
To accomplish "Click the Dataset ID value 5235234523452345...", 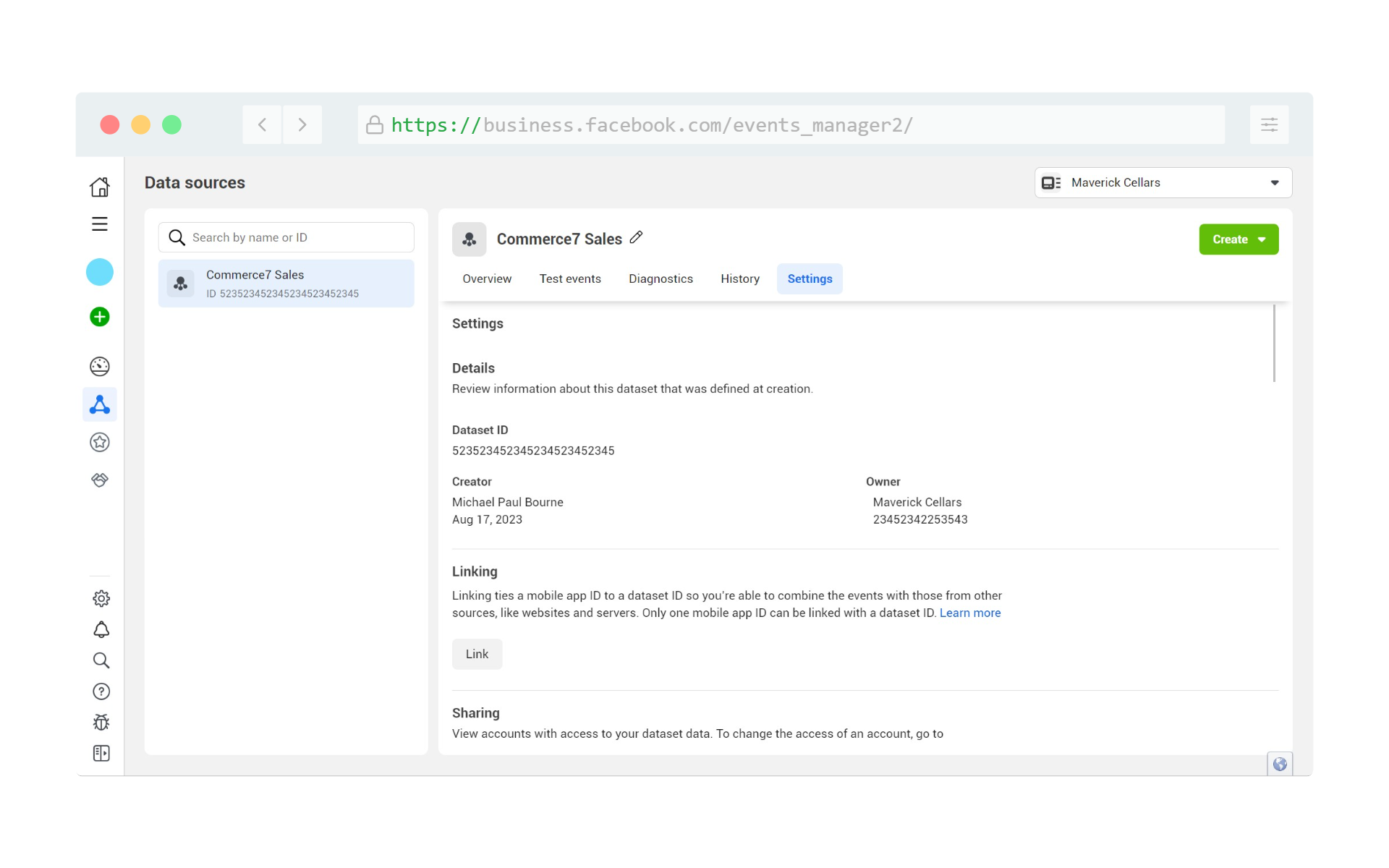I will pyautogui.click(x=533, y=451).
